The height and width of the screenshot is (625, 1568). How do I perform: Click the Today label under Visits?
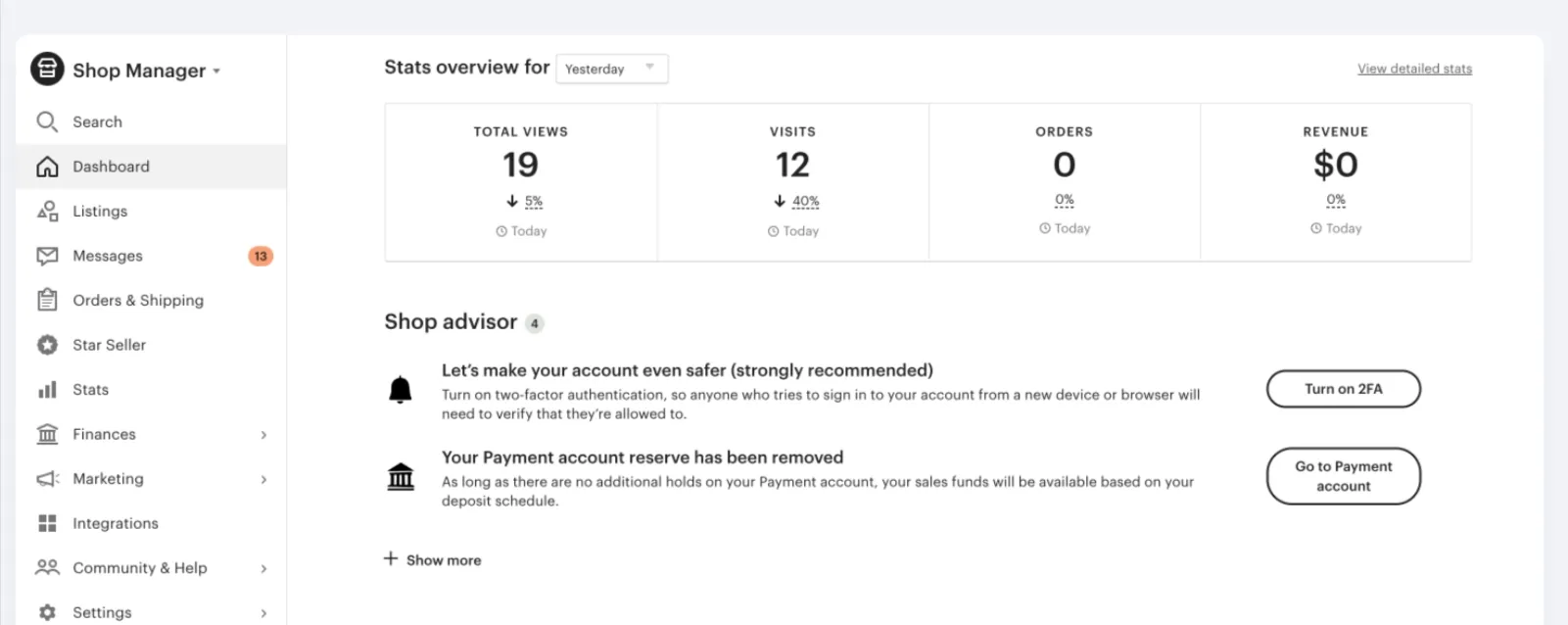800,231
